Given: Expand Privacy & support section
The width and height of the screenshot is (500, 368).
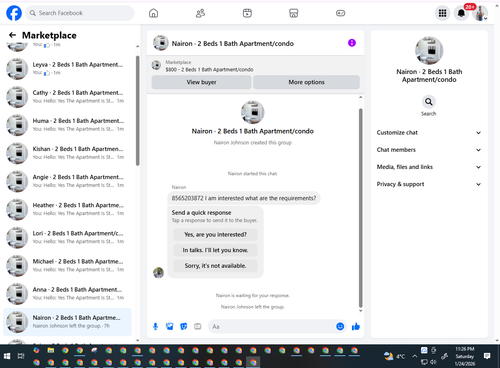Looking at the screenshot, I should [x=429, y=184].
